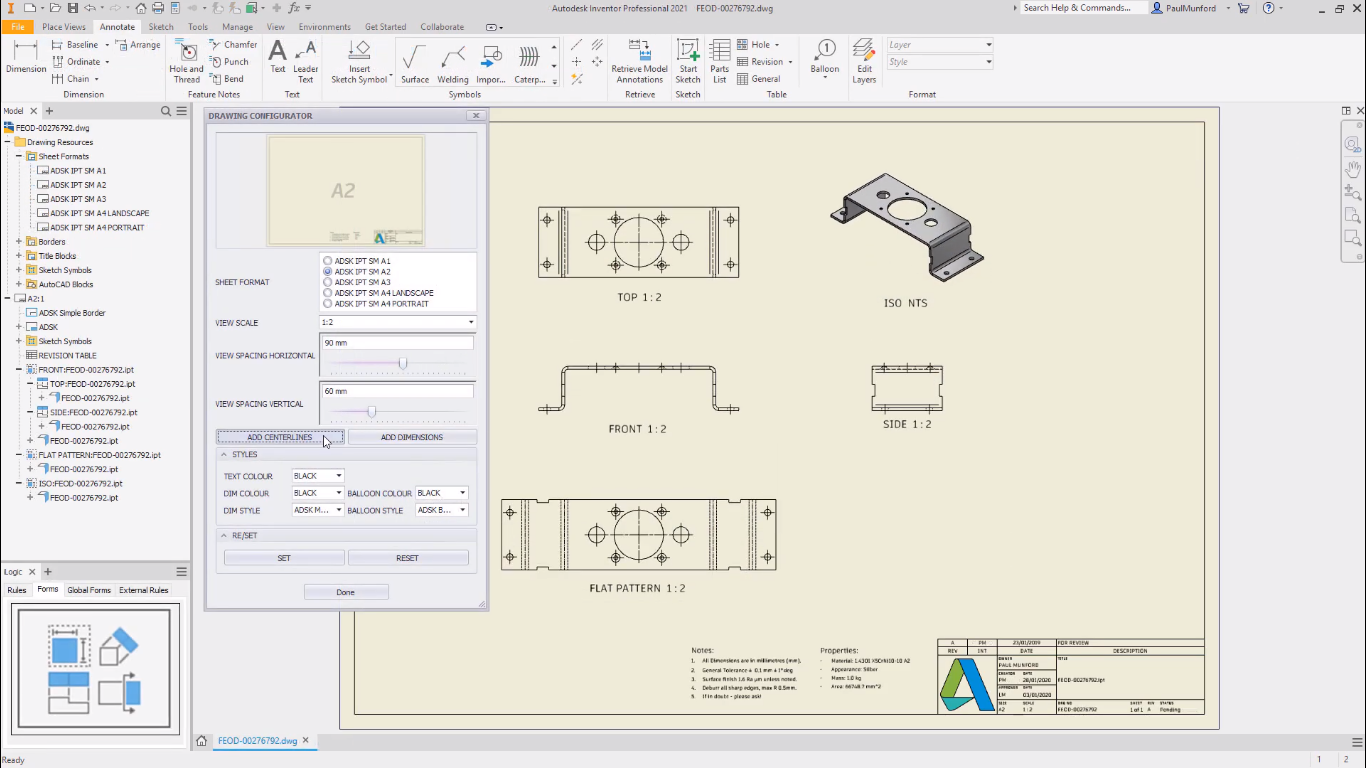Select ADSK IPT SM A1 sheet format radio
Screen dimensions: 1366x768
pos(327,261)
